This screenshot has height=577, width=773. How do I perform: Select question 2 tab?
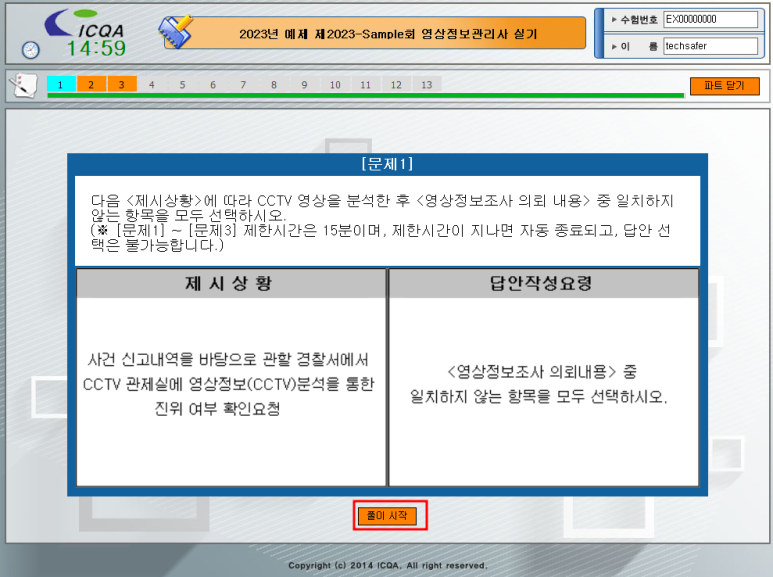tap(91, 85)
